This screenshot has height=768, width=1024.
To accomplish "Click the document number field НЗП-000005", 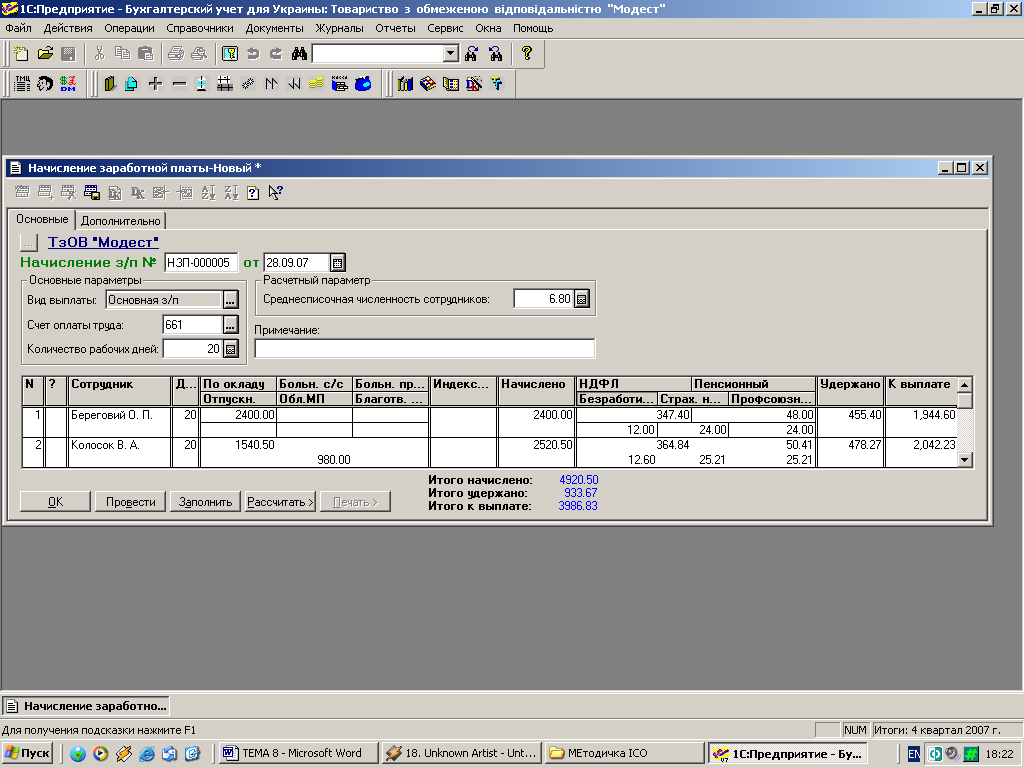I will tap(200, 263).
